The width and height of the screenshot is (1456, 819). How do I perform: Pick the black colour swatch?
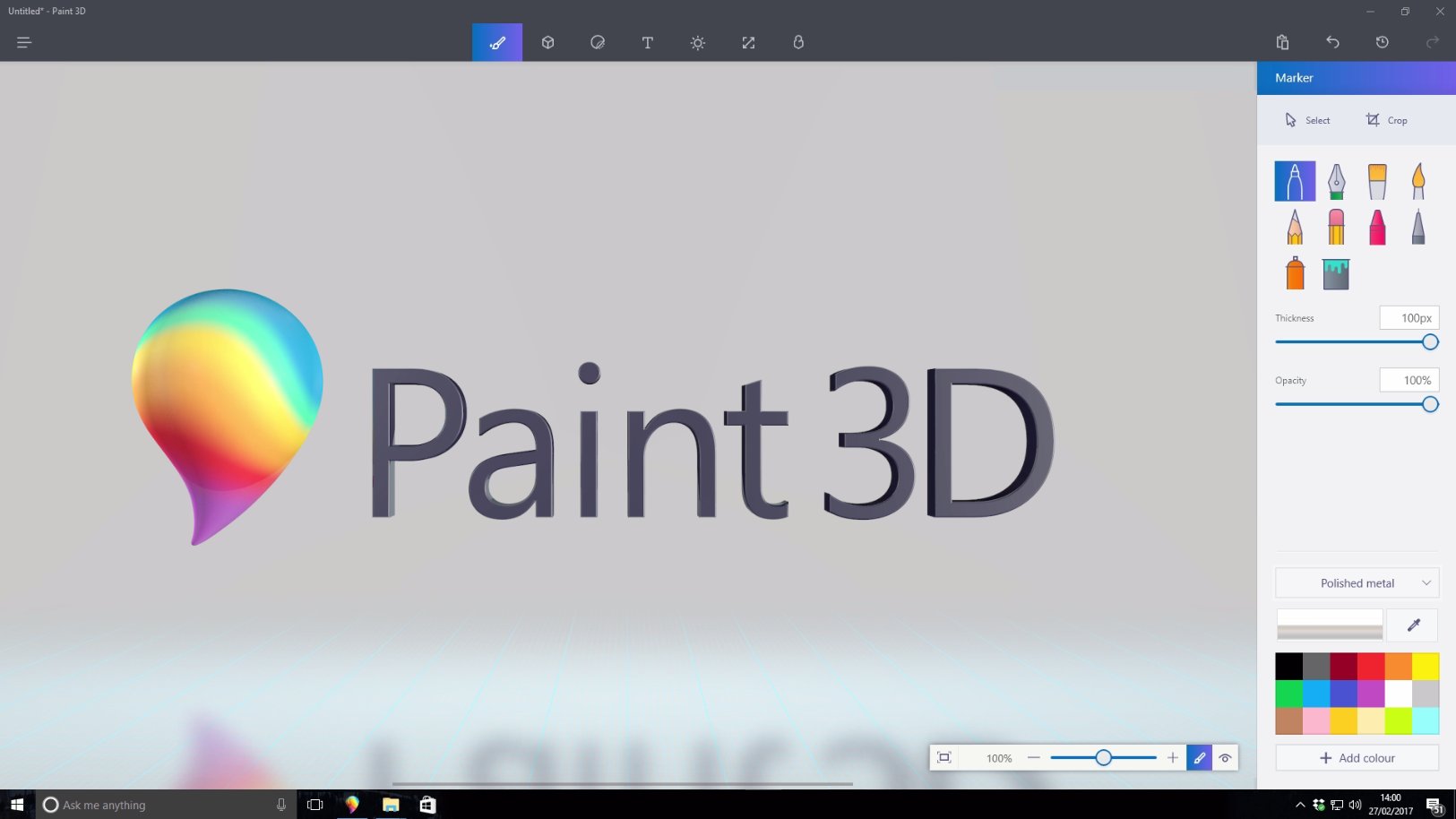click(x=1288, y=667)
